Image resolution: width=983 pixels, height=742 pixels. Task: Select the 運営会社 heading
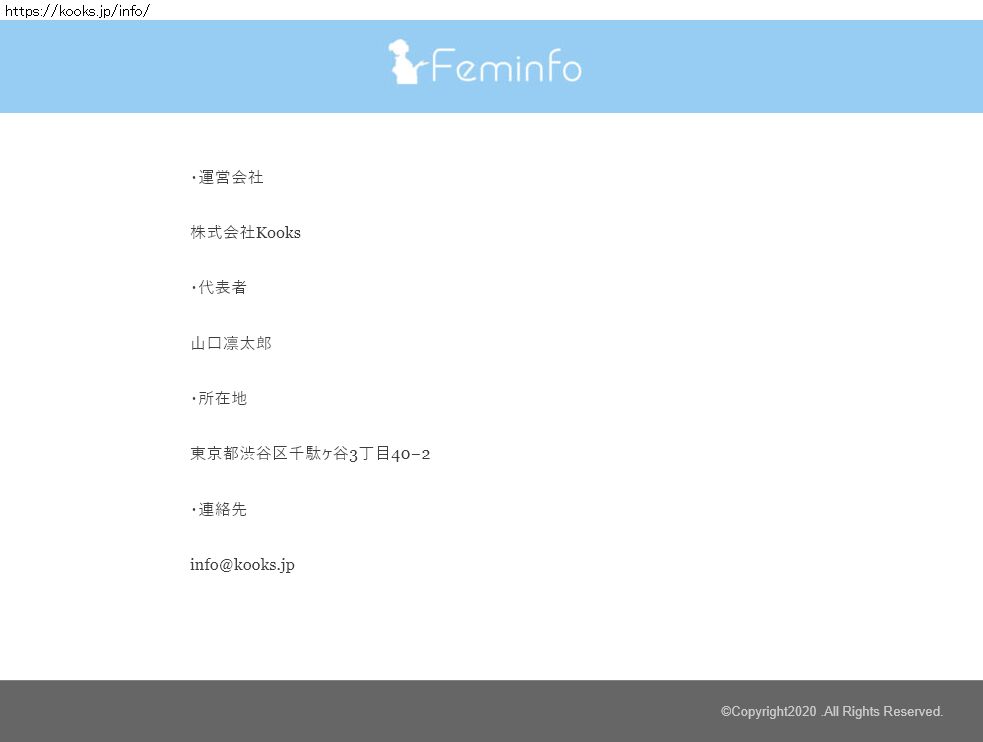coord(230,178)
